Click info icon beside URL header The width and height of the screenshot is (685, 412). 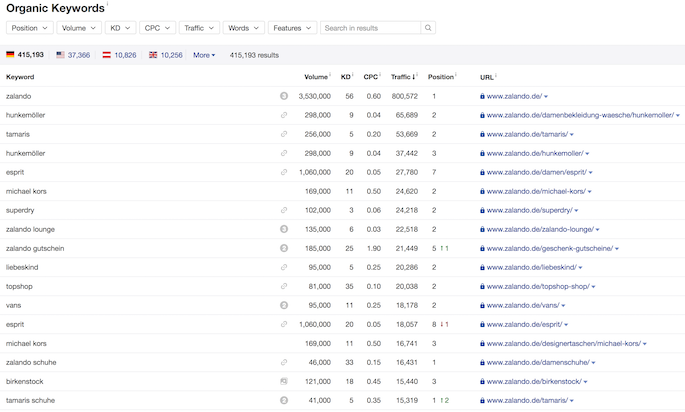(x=496, y=75)
